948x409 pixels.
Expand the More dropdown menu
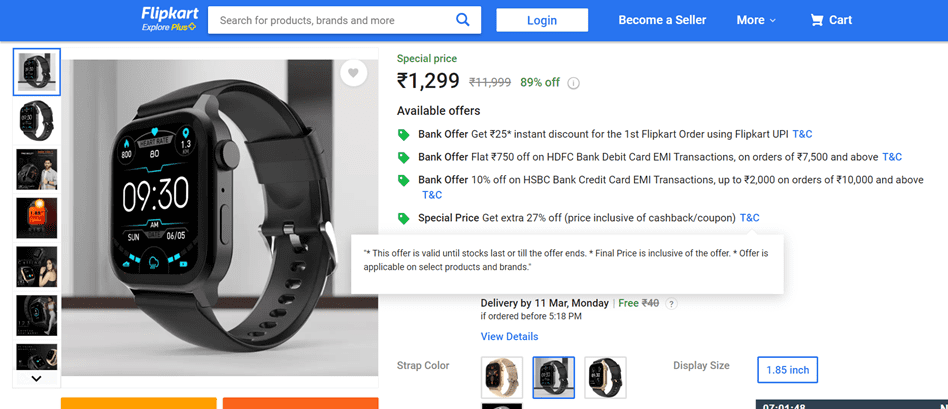tap(756, 20)
